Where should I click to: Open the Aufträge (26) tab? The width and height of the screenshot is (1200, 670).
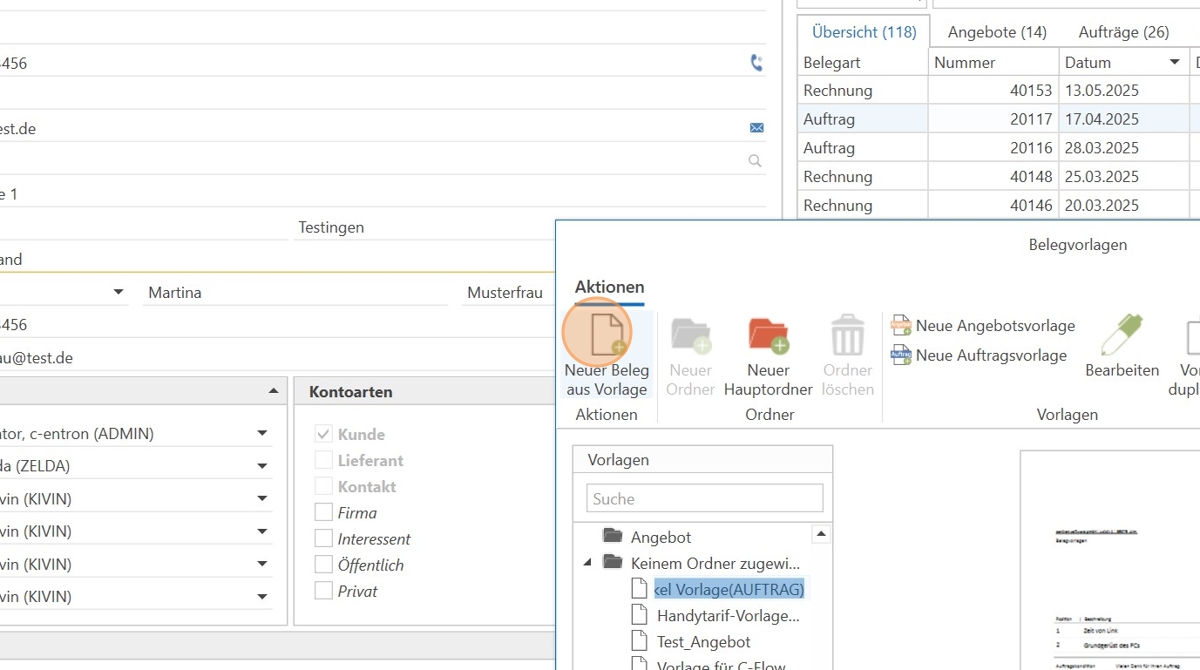[x=1123, y=32]
